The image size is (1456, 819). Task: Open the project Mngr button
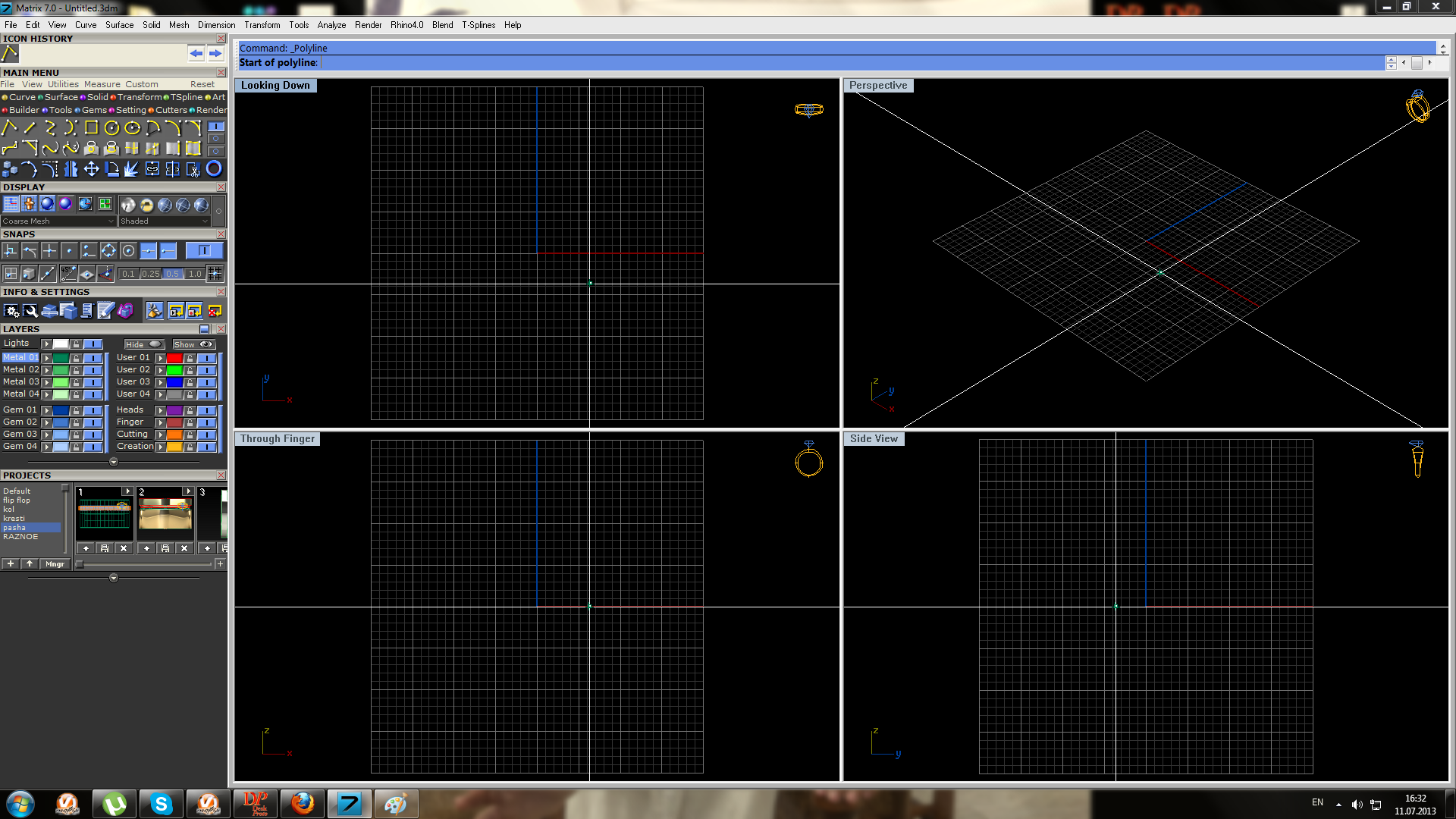pos(55,564)
